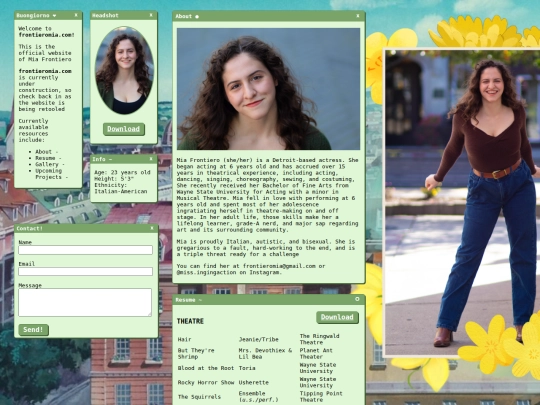Click the 'Toria' role entry
The width and height of the screenshot is (540, 405).
coord(247,368)
